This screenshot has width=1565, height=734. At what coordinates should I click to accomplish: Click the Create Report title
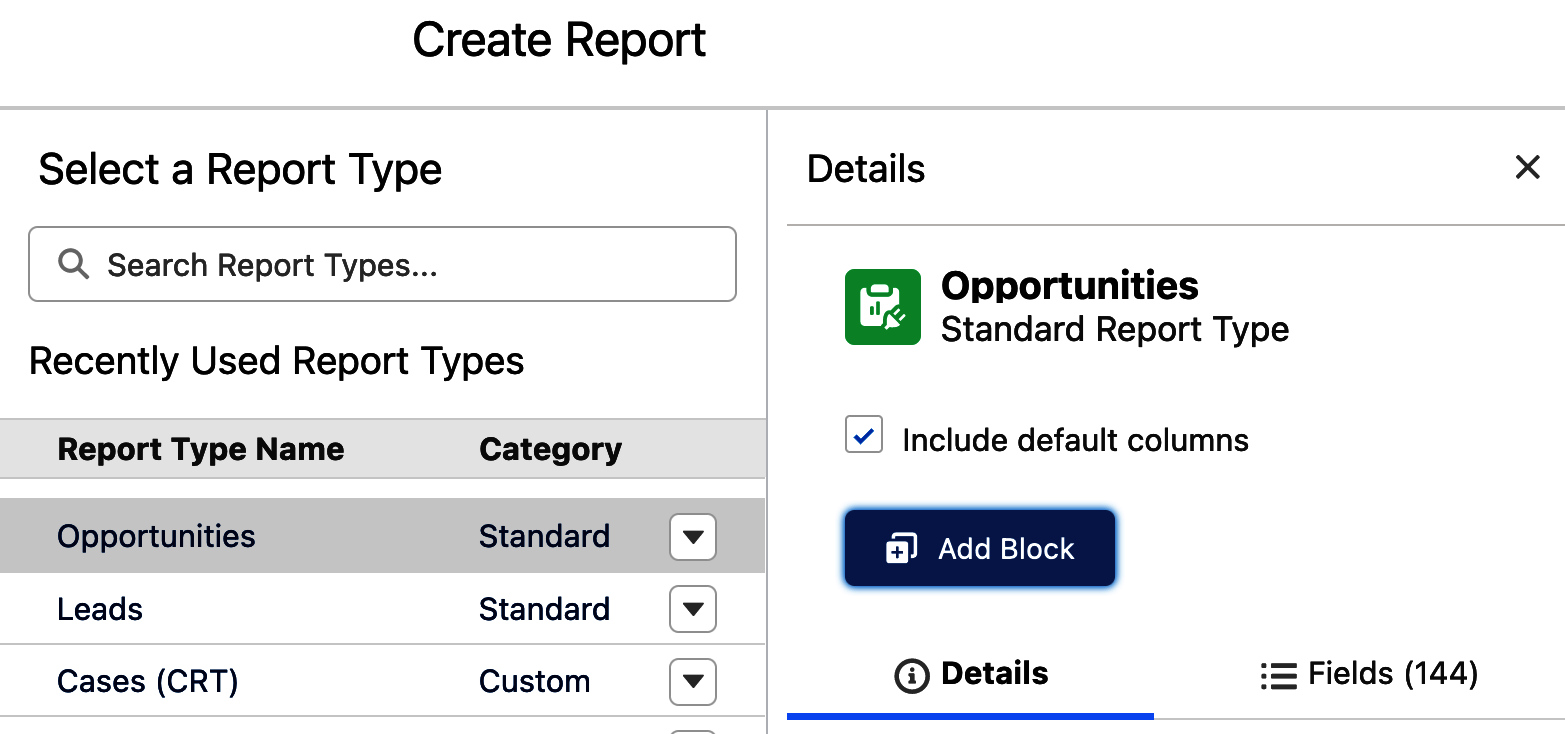tap(559, 40)
